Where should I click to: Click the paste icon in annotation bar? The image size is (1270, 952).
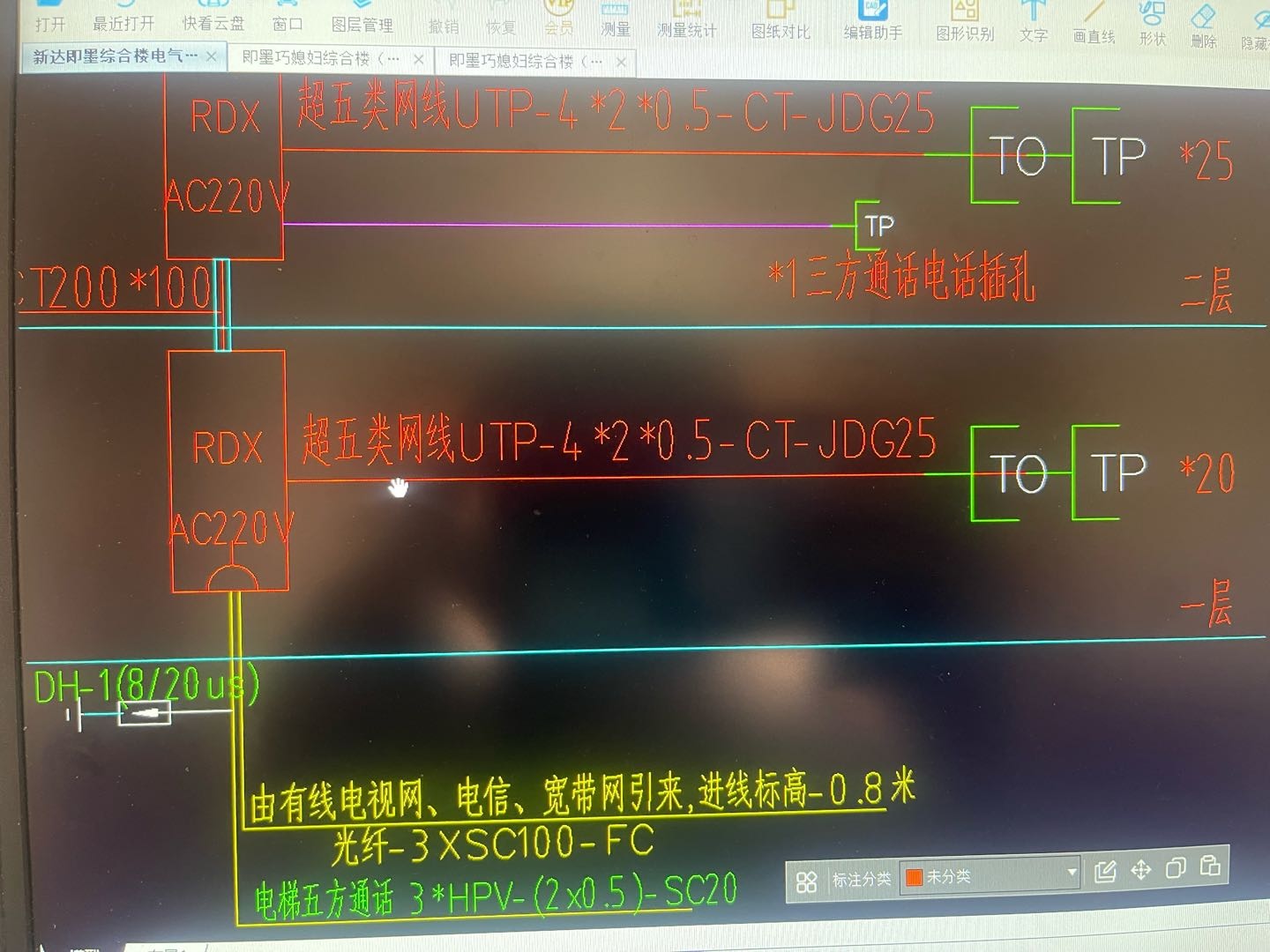(1210, 866)
